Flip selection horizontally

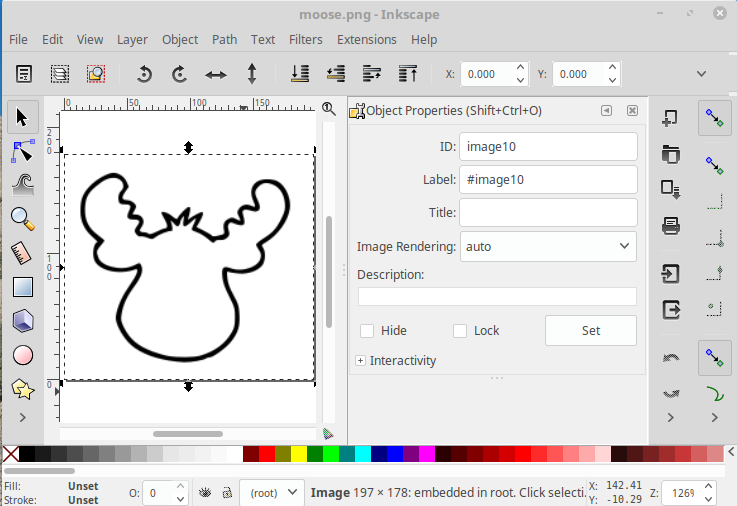216,74
